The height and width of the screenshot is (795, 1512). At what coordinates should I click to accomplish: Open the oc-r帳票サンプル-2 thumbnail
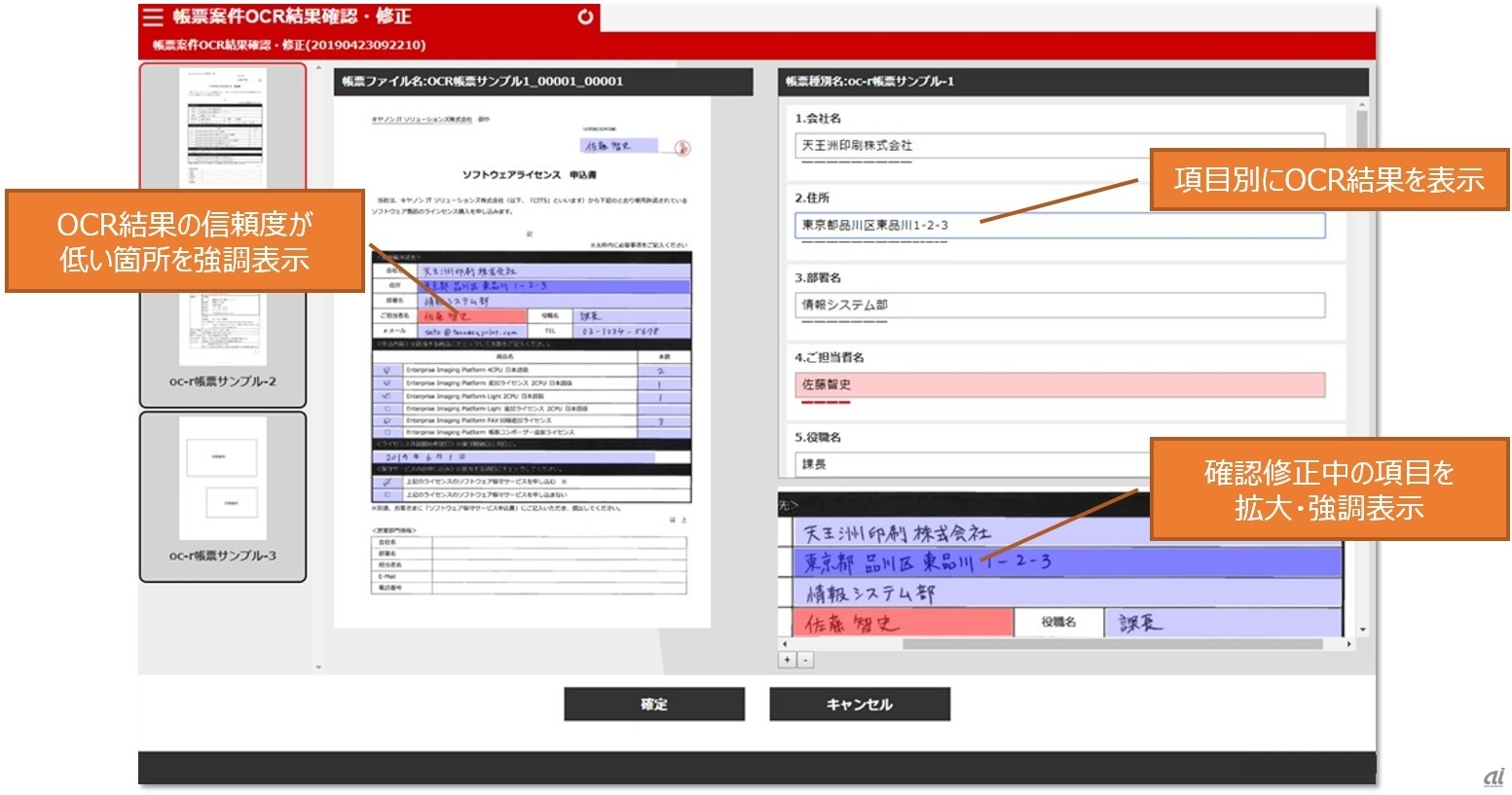[x=223, y=348]
